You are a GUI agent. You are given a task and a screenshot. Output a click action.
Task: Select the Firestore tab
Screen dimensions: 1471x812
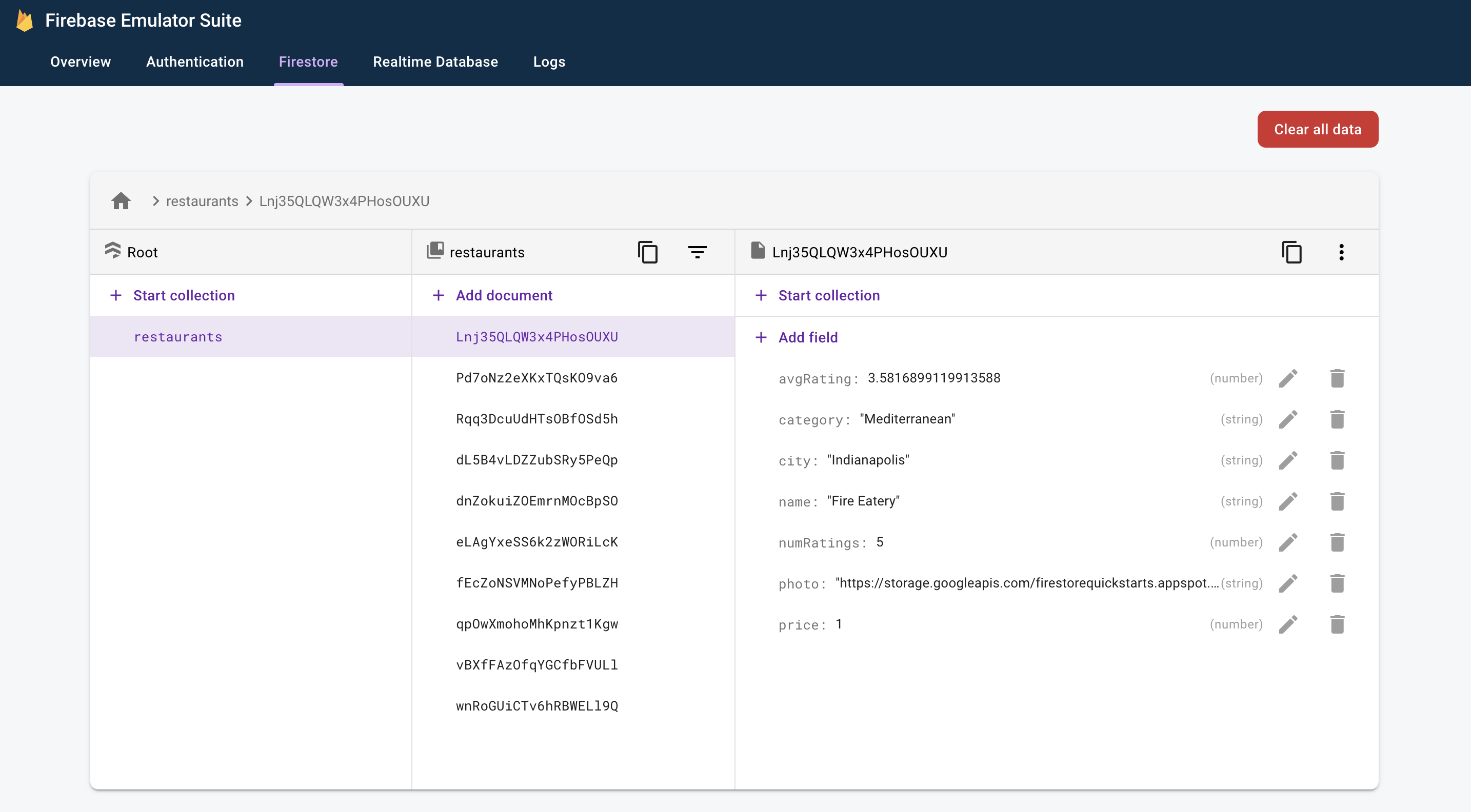coord(308,62)
